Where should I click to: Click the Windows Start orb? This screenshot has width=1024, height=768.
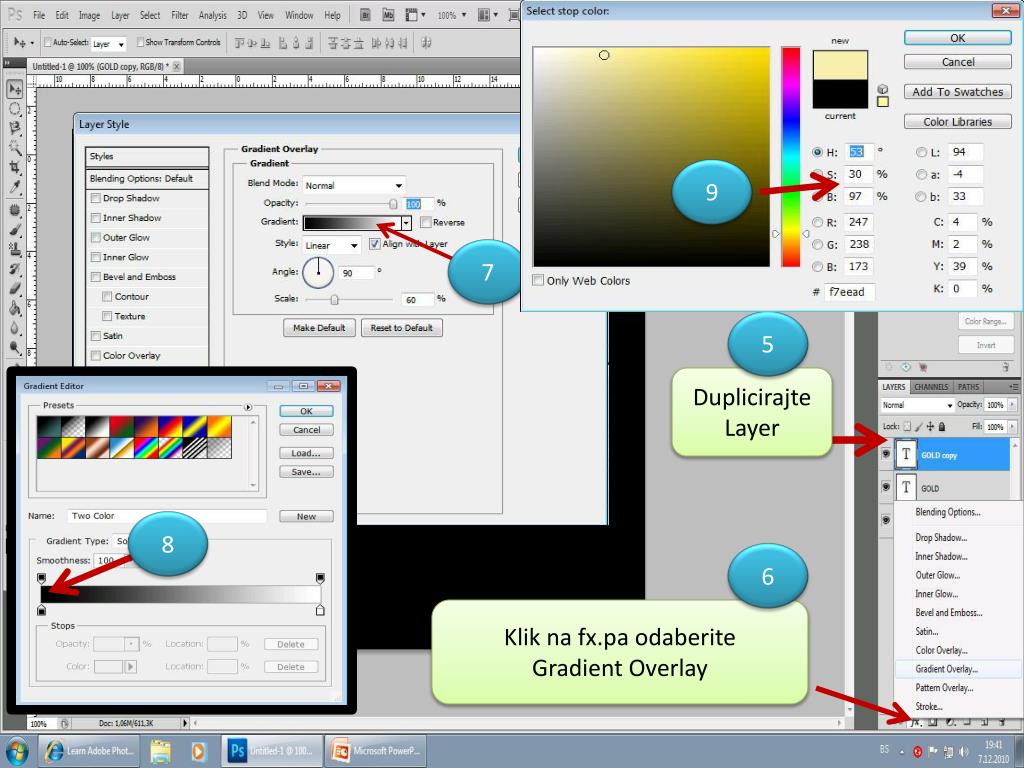click(x=16, y=751)
